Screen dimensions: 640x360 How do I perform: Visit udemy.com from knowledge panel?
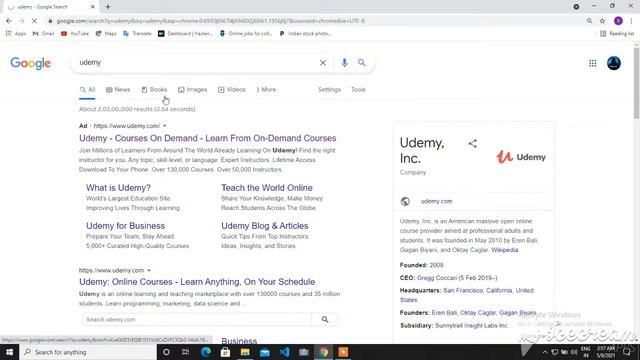click(436, 201)
